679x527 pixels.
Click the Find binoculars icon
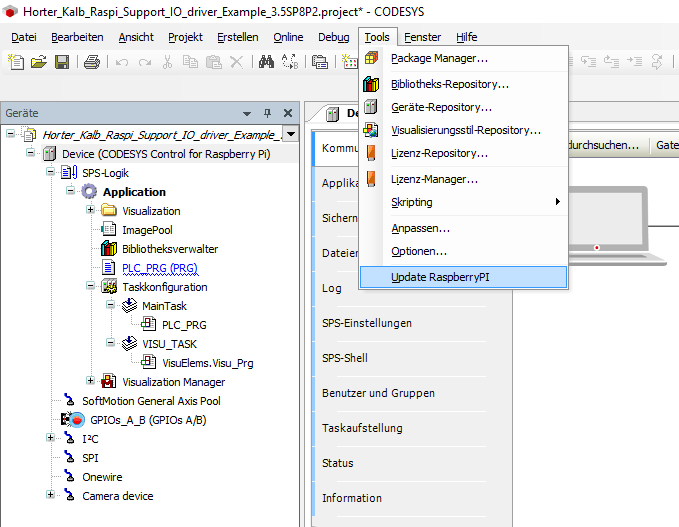click(266, 62)
